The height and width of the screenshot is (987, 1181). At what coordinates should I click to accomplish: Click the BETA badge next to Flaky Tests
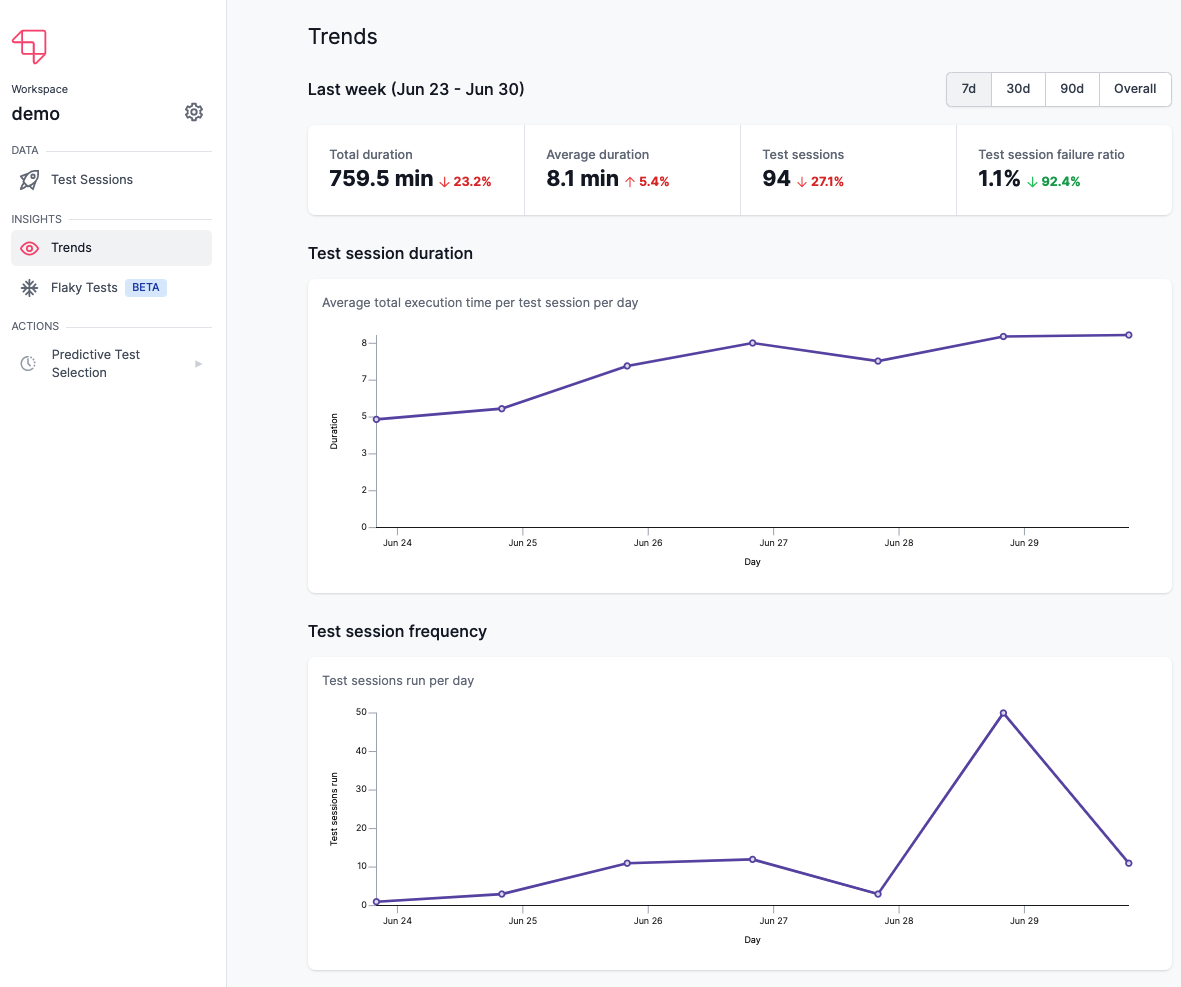pos(146,288)
